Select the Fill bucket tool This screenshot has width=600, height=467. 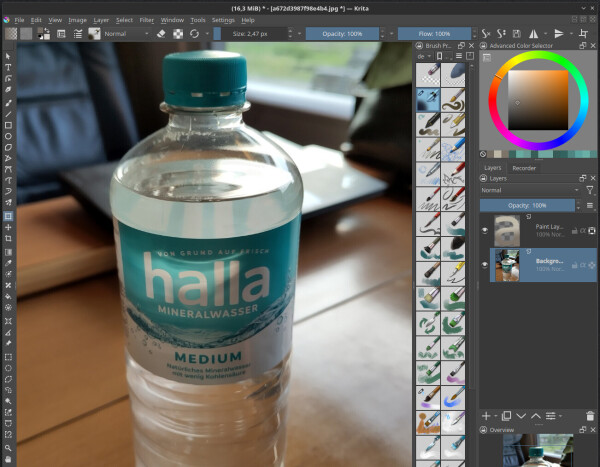pyautogui.click(x=8, y=296)
